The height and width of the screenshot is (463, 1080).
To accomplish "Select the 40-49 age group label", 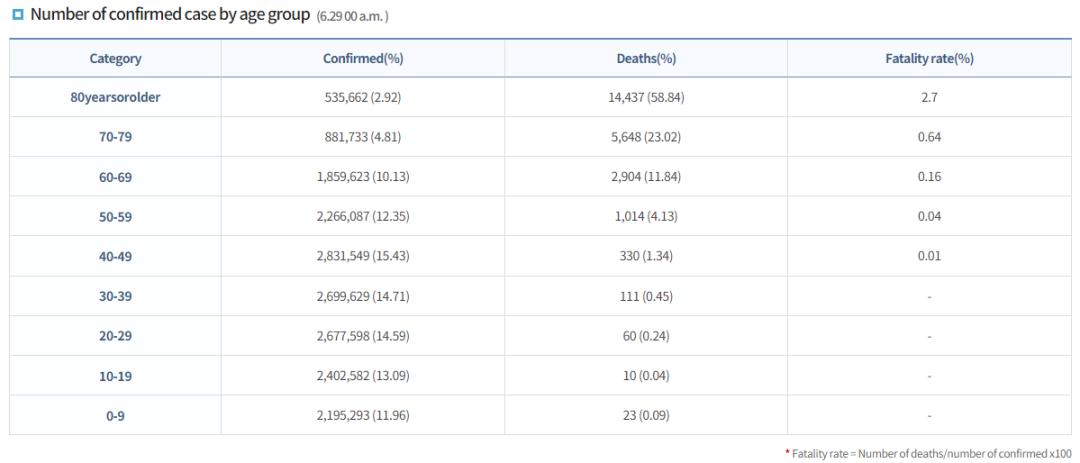I will pyautogui.click(x=115, y=256).
